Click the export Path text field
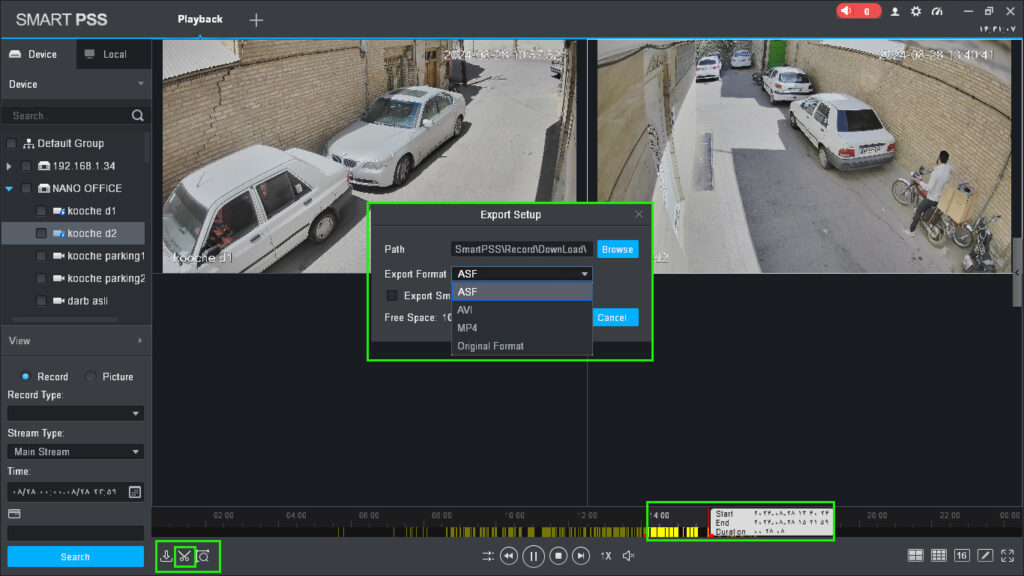 coord(522,249)
